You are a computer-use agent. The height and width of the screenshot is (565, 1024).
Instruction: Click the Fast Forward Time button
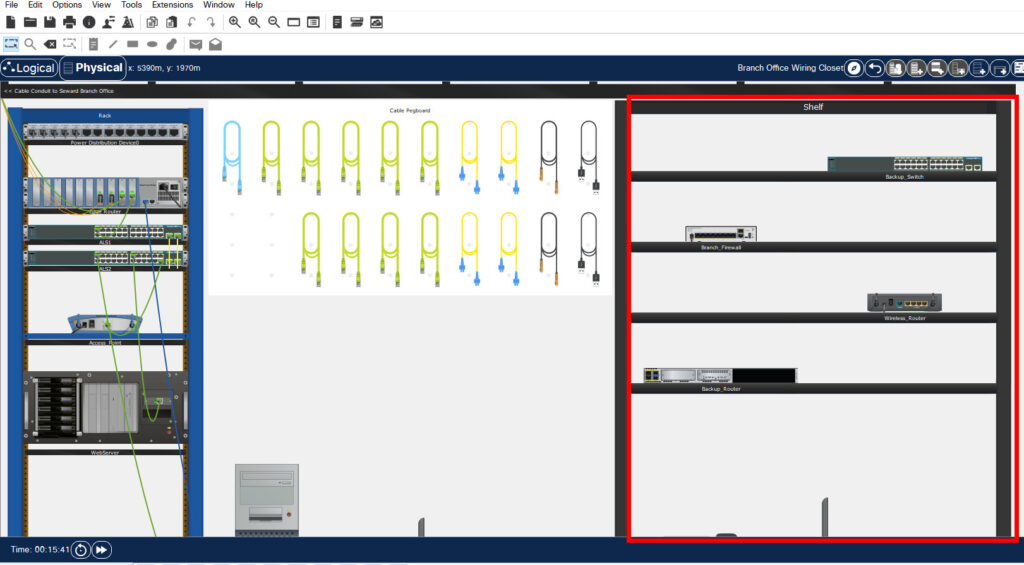coord(101,550)
